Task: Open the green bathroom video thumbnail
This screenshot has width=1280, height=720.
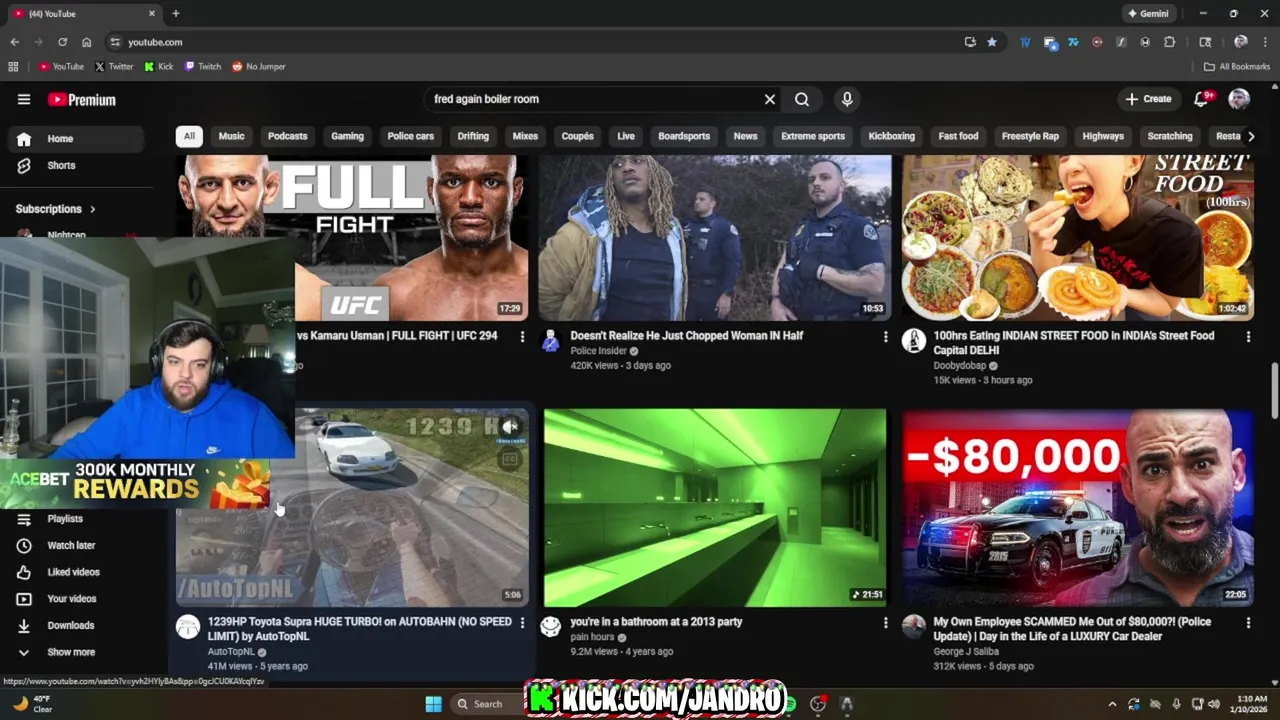Action: 715,508
